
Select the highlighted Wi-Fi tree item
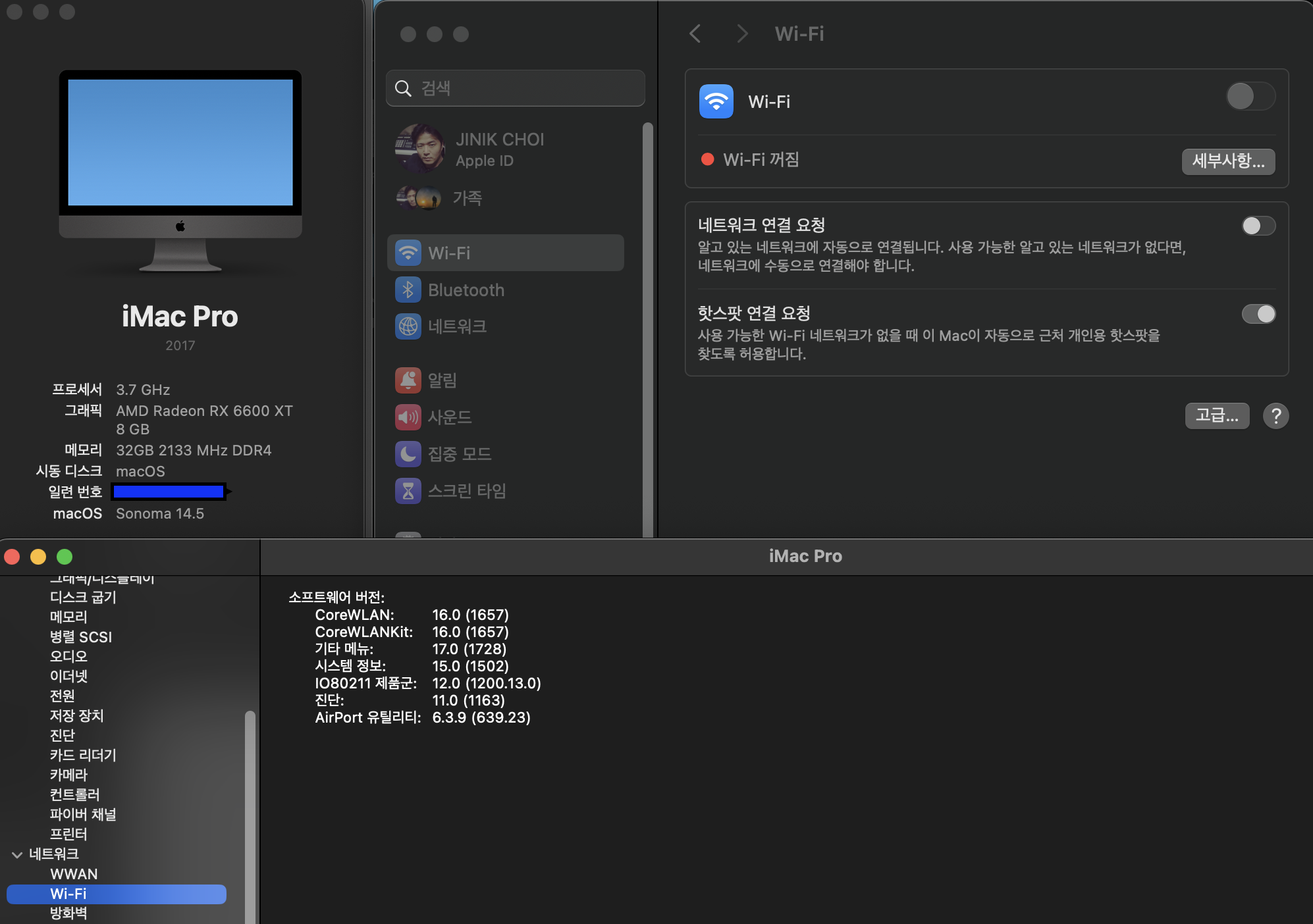(117, 894)
